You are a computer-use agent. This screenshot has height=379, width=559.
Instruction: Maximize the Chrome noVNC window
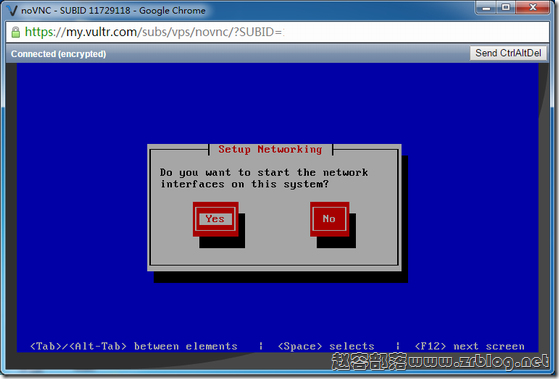coord(506,8)
